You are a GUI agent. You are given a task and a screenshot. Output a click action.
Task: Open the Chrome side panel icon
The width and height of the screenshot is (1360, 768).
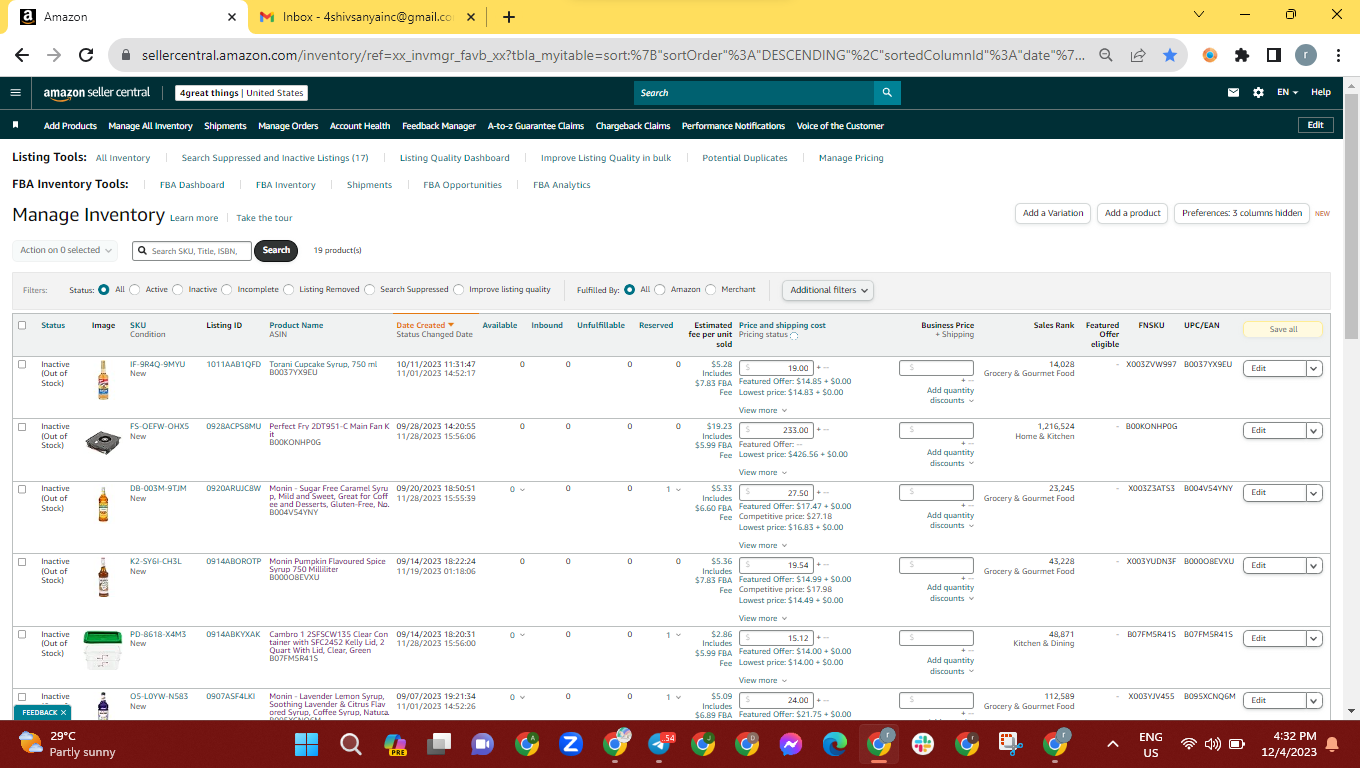coord(1274,56)
